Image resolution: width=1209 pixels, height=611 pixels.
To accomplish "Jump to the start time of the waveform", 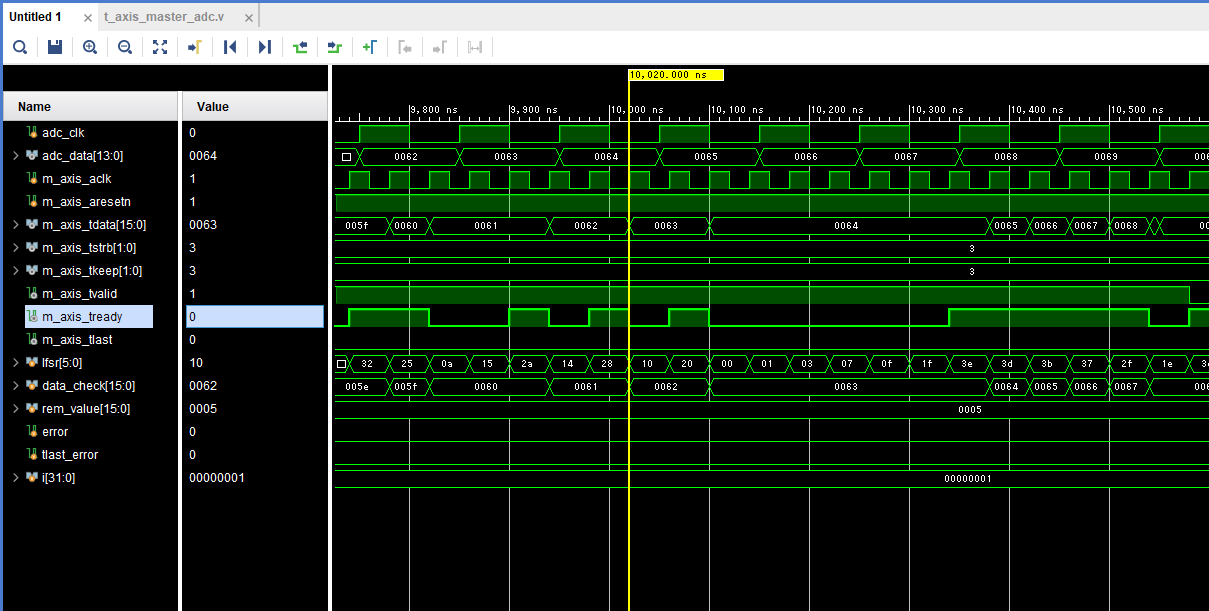I will [x=230, y=47].
